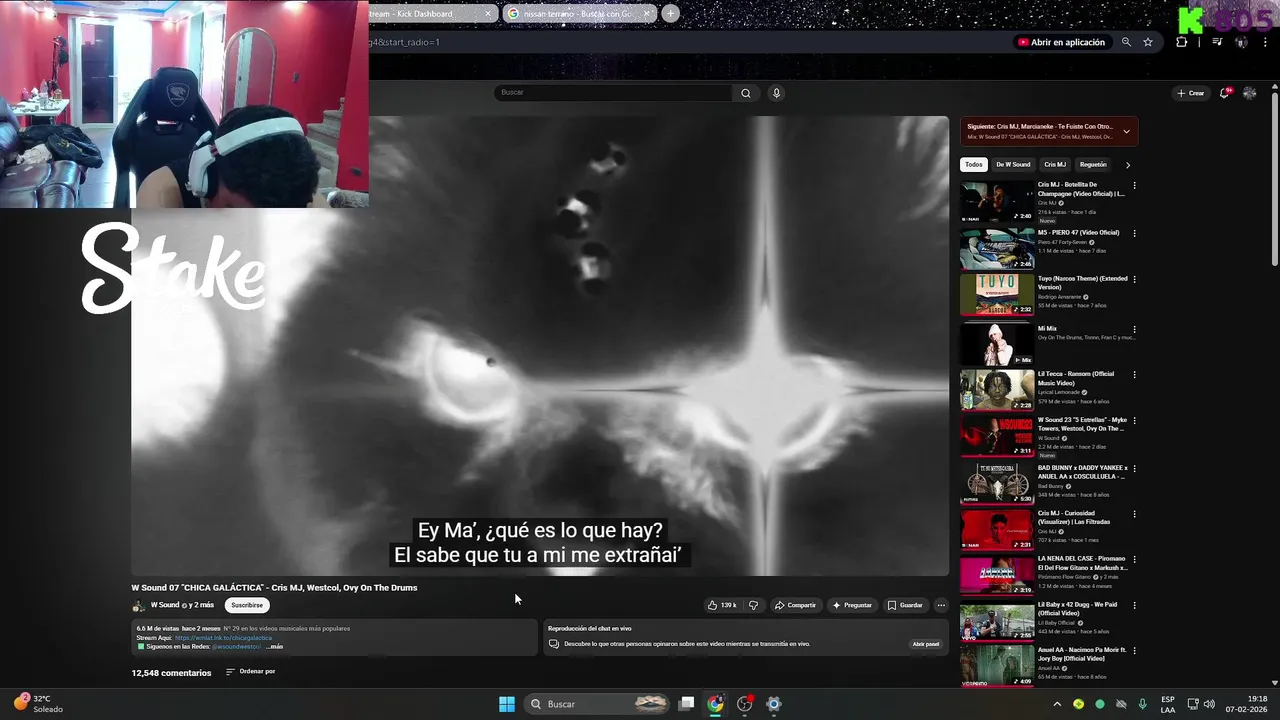Open options for Cris MJ - Curiosidad video
Image resolution: width=1280 pixels, height=720 pixels.
[1134, 514]
